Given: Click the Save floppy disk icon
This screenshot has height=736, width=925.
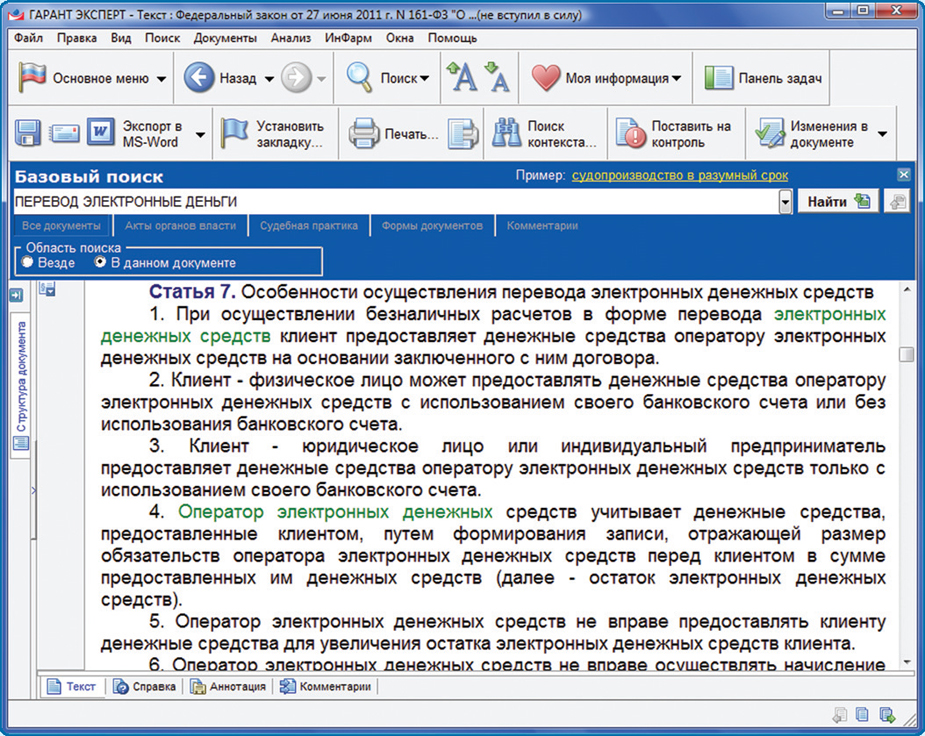Looking at the screenshot, I should pyautogui.click(x=27, y=133).
